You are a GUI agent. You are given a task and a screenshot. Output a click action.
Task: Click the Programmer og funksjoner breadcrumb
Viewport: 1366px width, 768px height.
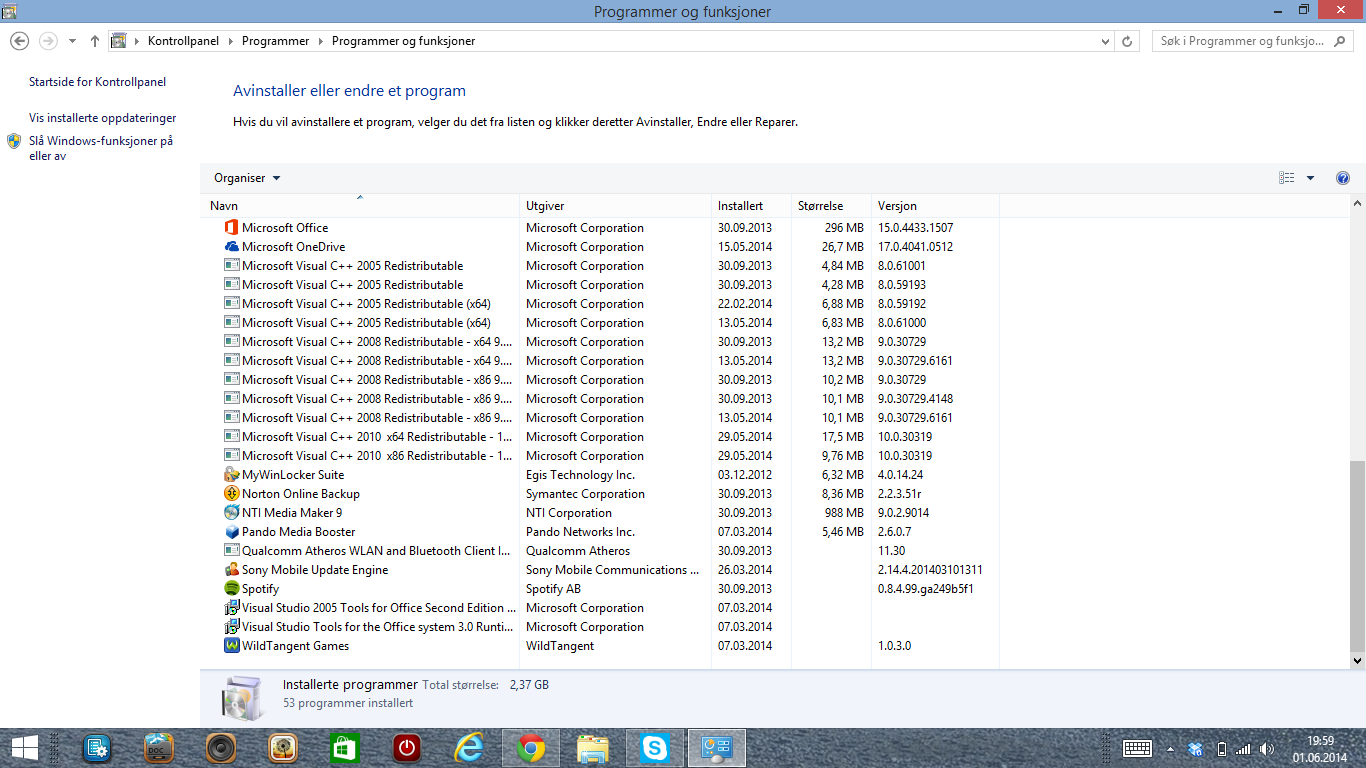pos(403,41)
